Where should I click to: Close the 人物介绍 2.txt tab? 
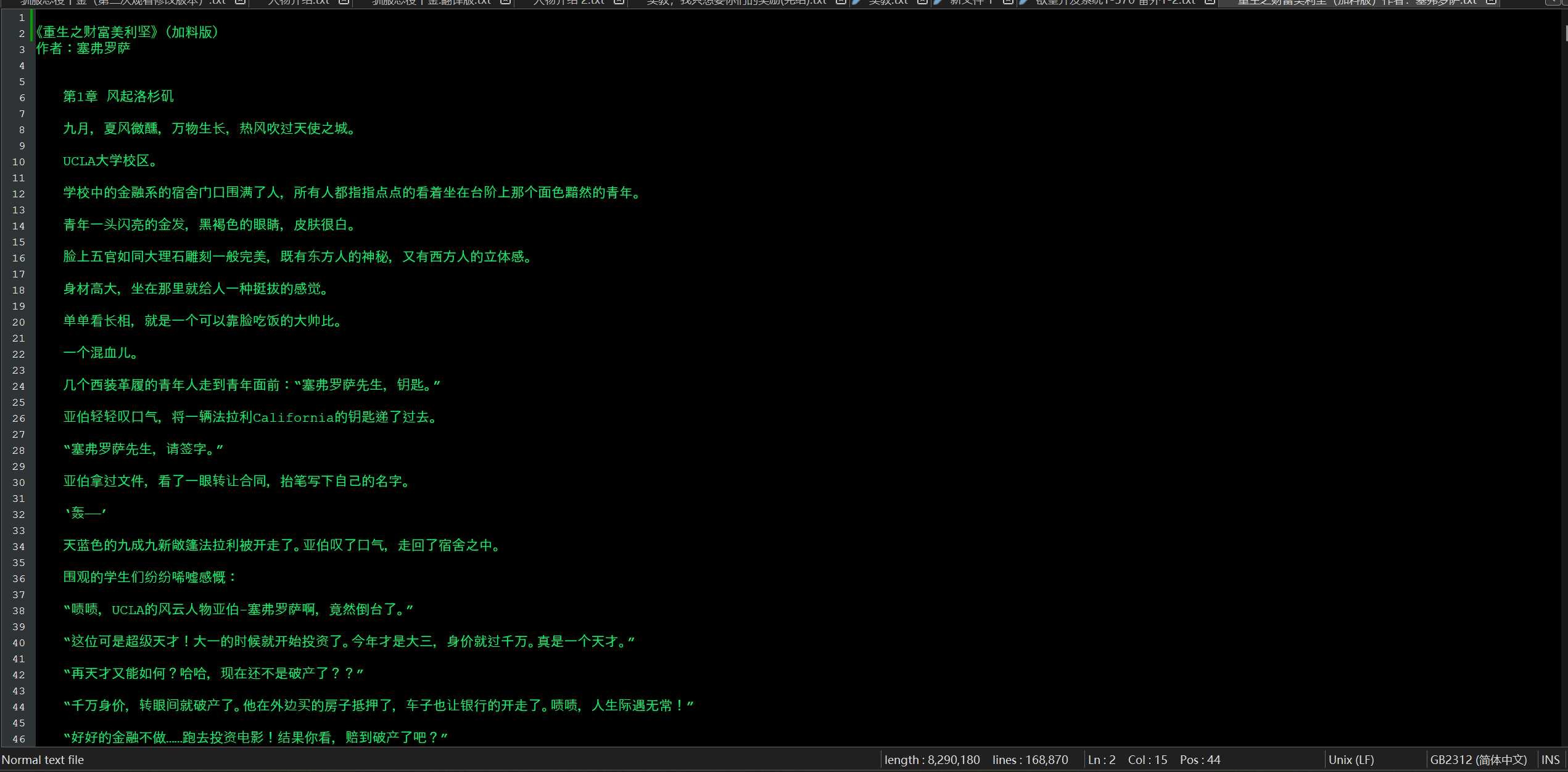click(x=619, y=2)
